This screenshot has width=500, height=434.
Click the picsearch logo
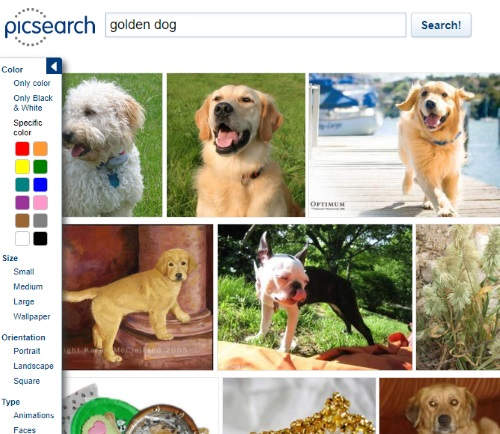[50, 27]
